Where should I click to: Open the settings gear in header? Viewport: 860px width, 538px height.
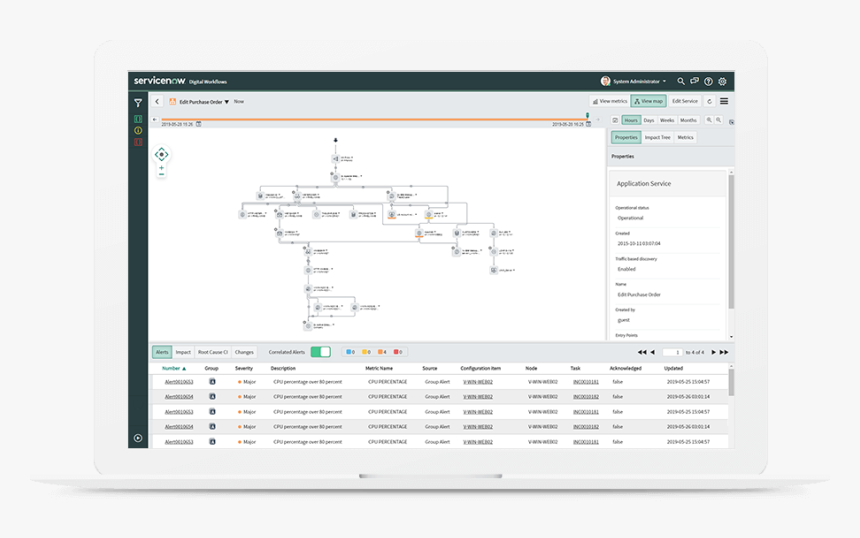point(722,81)
